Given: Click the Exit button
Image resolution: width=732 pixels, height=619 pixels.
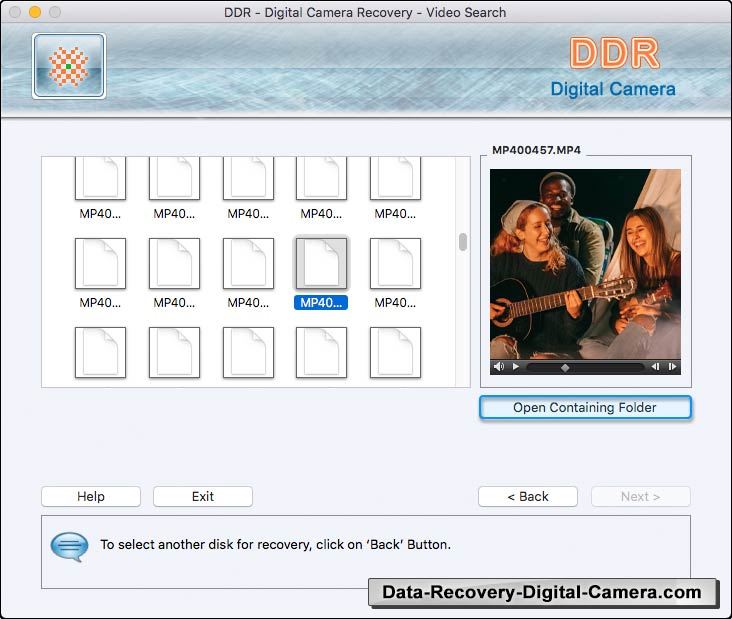Looking at the screenshot, I should [x=203, y=496].
